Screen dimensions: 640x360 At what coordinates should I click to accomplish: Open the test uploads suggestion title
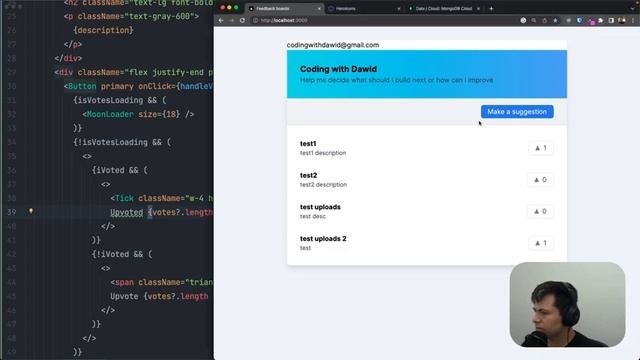(320, 207)
